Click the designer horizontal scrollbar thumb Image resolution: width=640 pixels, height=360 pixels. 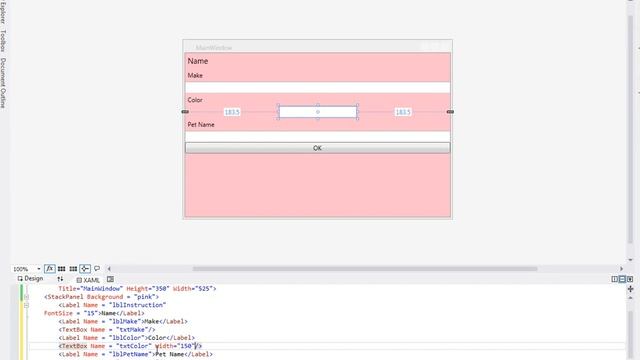coord(365,269)
